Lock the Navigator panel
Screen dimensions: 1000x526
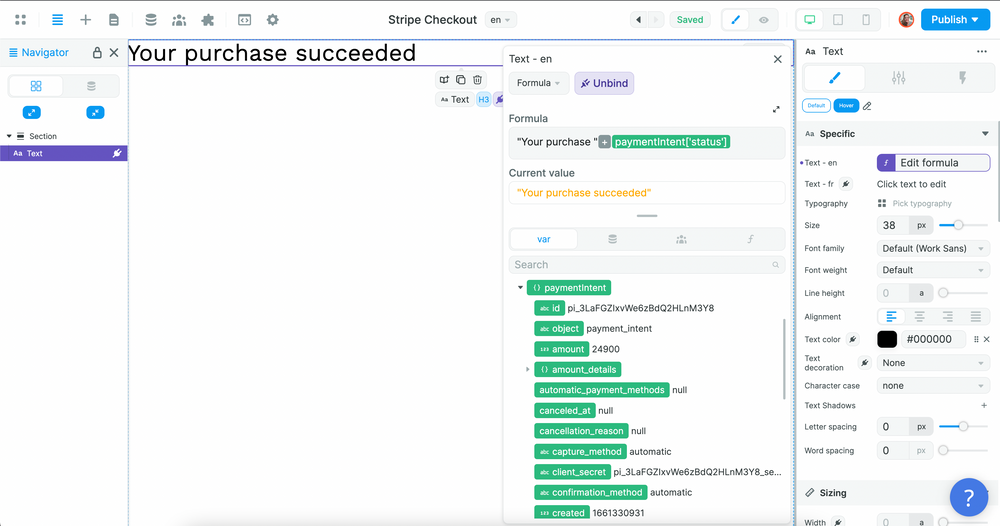click(x=97, y=53)
